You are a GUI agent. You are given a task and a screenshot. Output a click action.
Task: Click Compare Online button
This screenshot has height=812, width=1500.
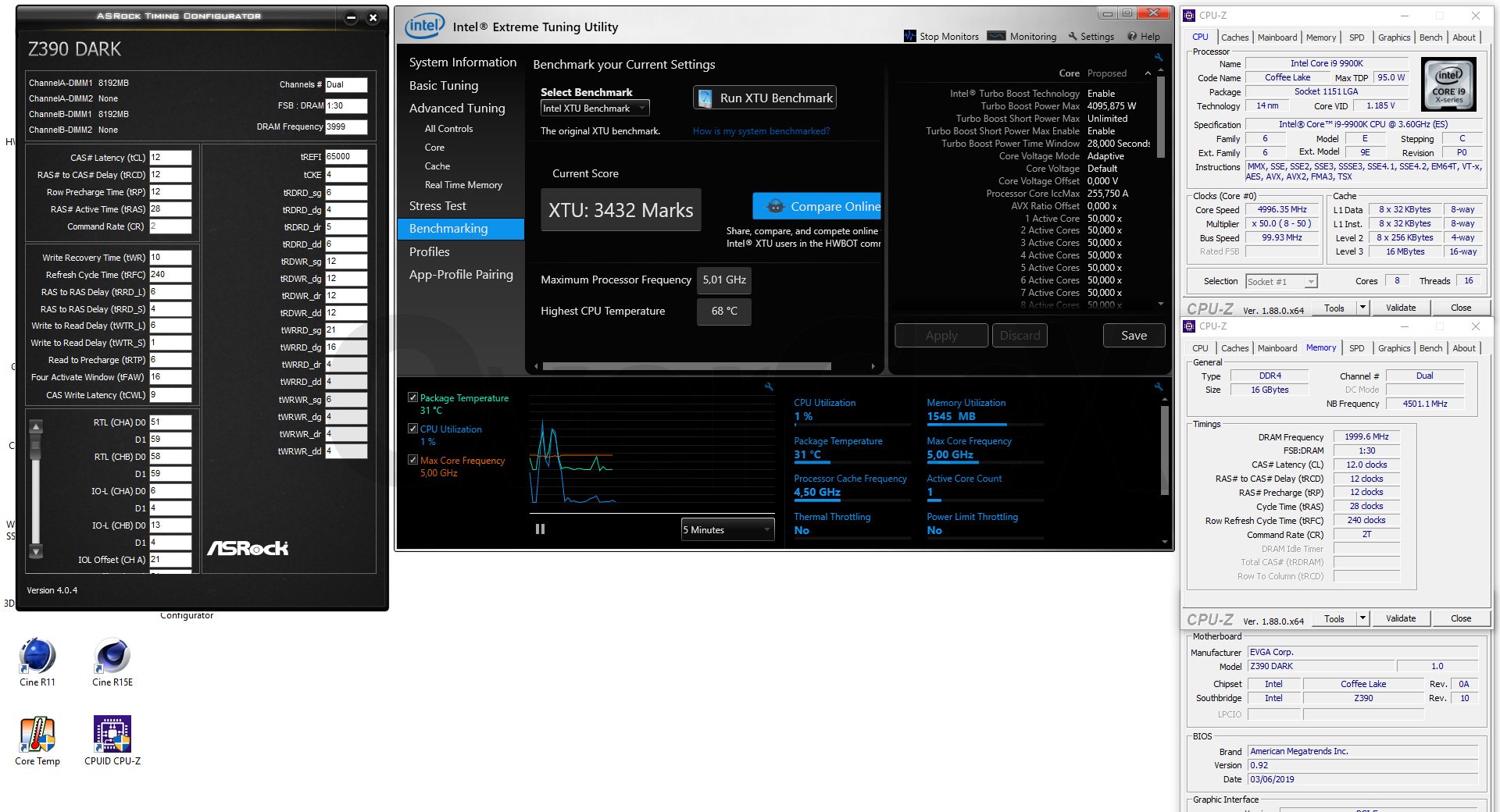(x=816, y=206)
